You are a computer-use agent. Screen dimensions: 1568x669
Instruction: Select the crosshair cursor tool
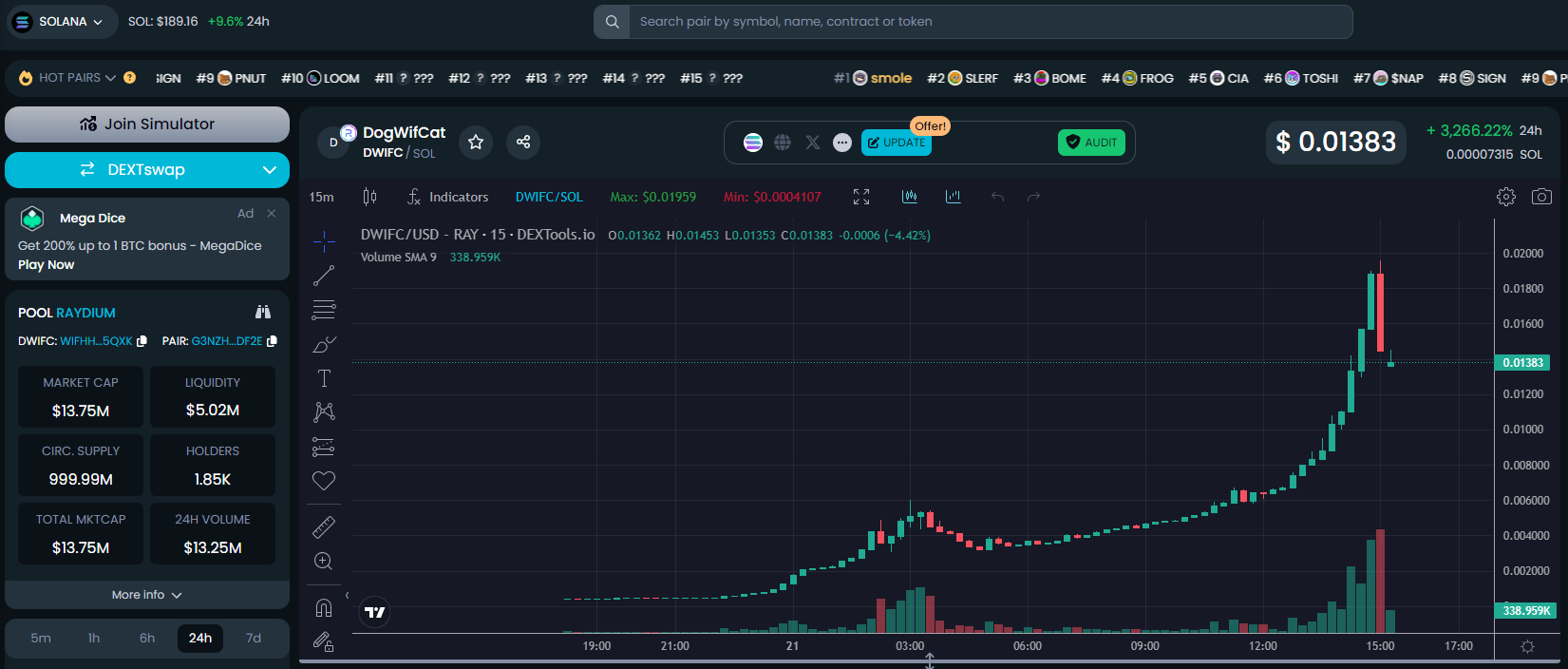pos(324,241)
